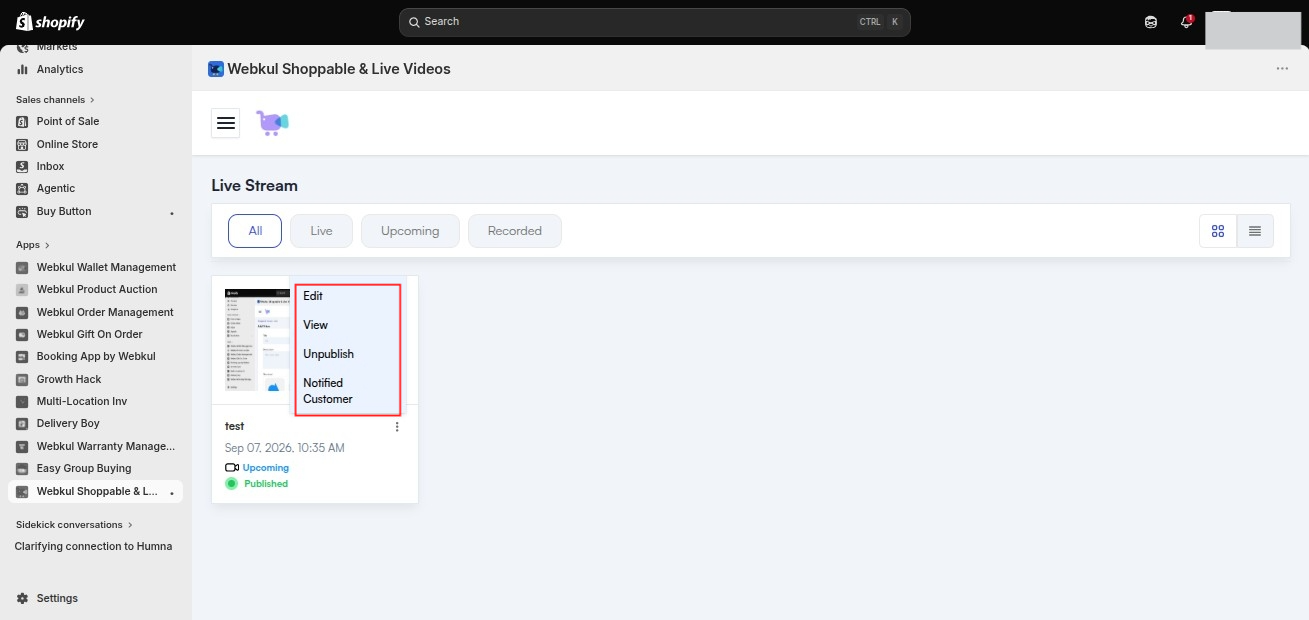Click the Online Store icon

coord(22,144)
